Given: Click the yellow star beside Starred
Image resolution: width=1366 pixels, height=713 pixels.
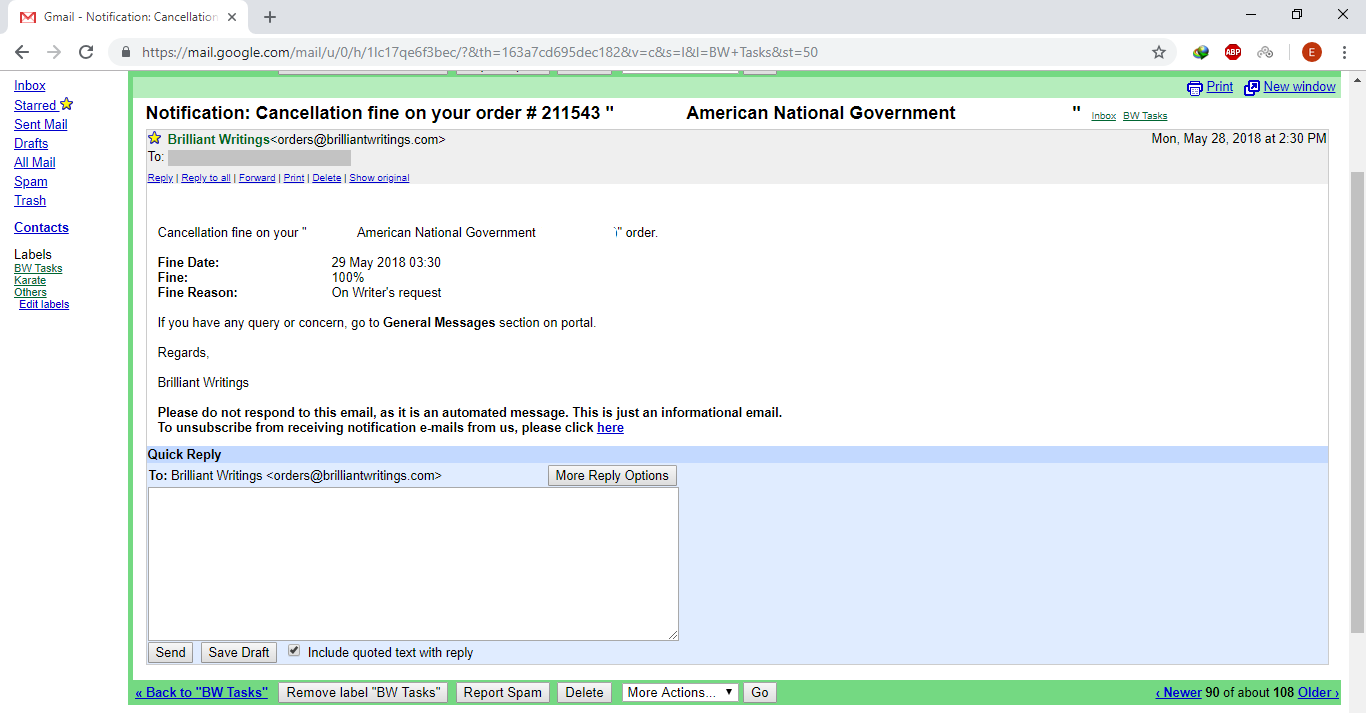Looking at the screenshot, I should tap(67, 104).
